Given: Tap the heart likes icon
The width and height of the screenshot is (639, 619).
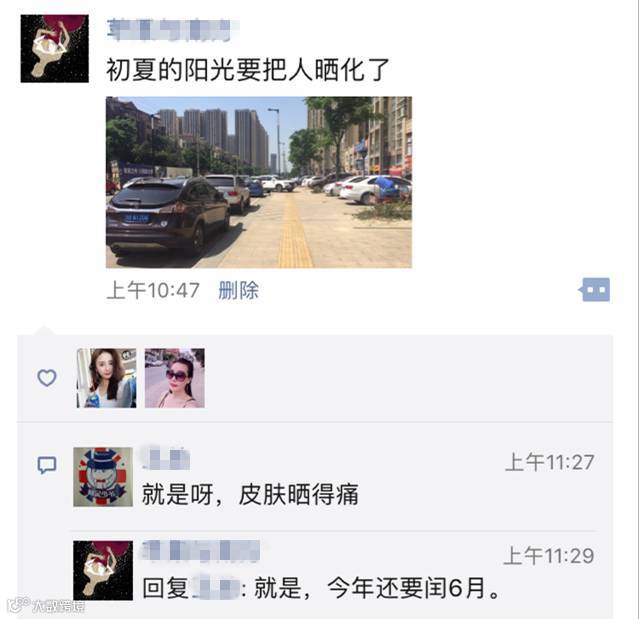Looking at the screenshot, I should click(47, 378).
